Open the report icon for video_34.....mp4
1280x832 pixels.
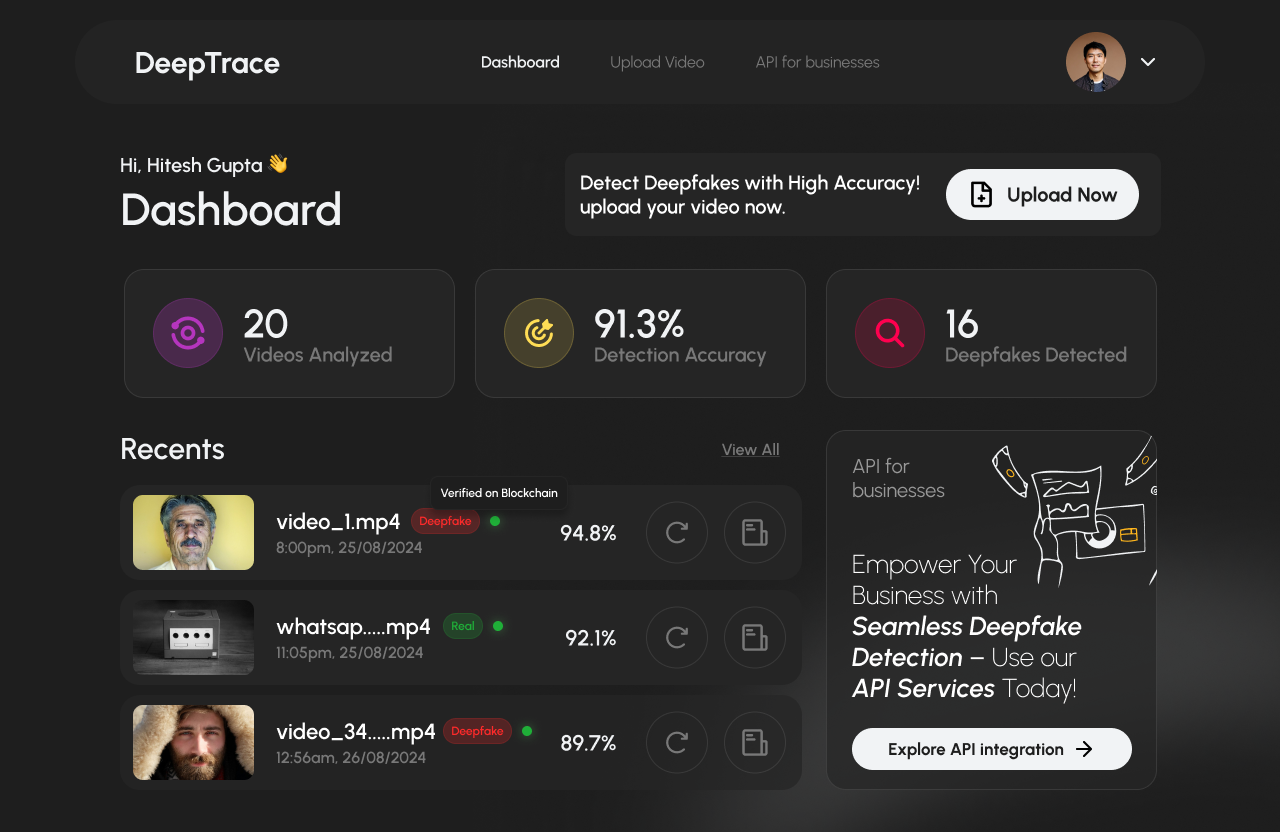tap(755, 742)
